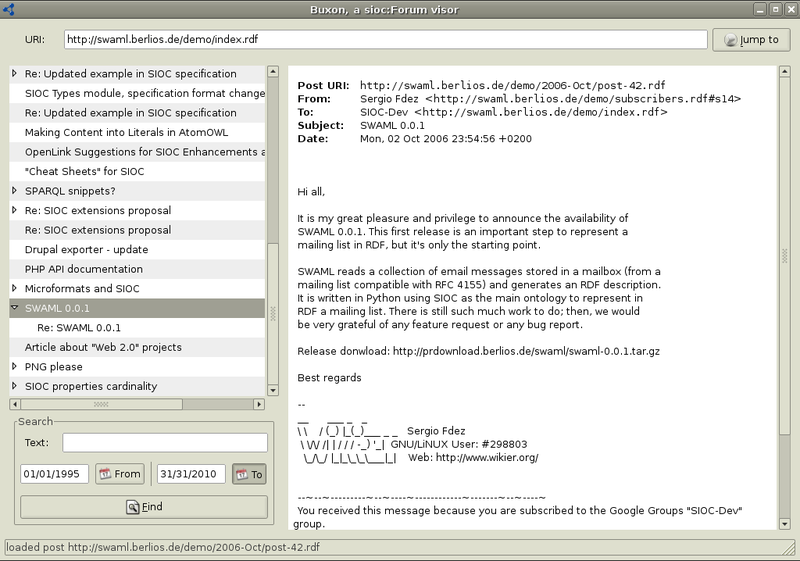This screenshot has height=561, width=800.
Task: Click the SIOC-Dev index.rdf recipient URI
Action: point(540,112)
